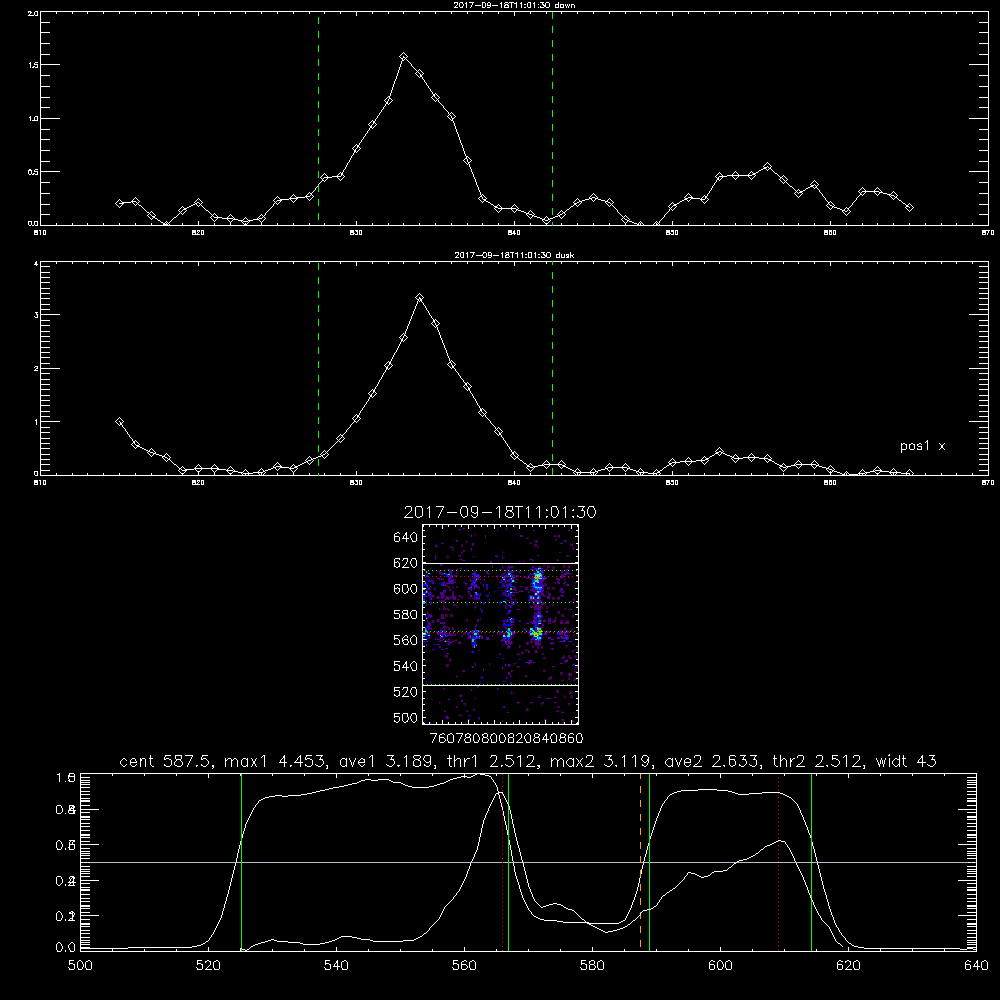Select last data point of dawn curve
Viewport: 1000px width, 1000px height.
click(909, 208)
